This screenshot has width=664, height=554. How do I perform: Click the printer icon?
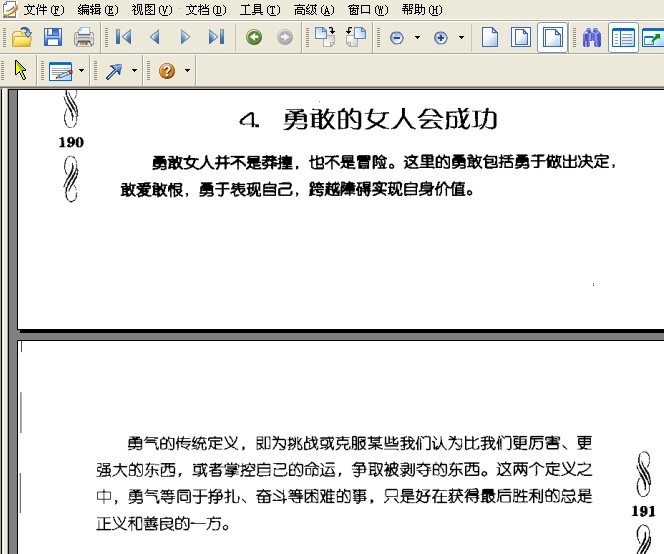point(83,37)
